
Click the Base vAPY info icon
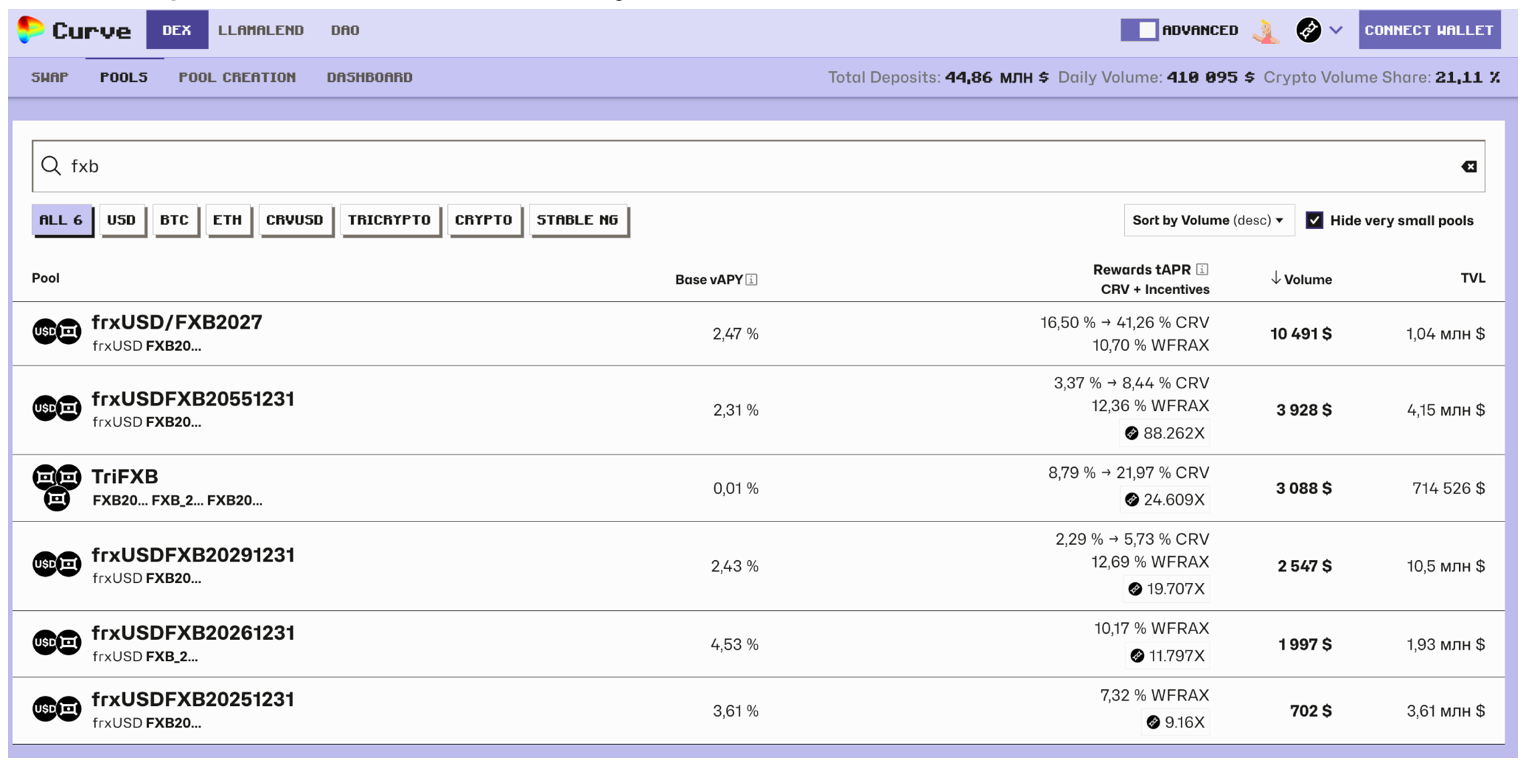(752, 280)
